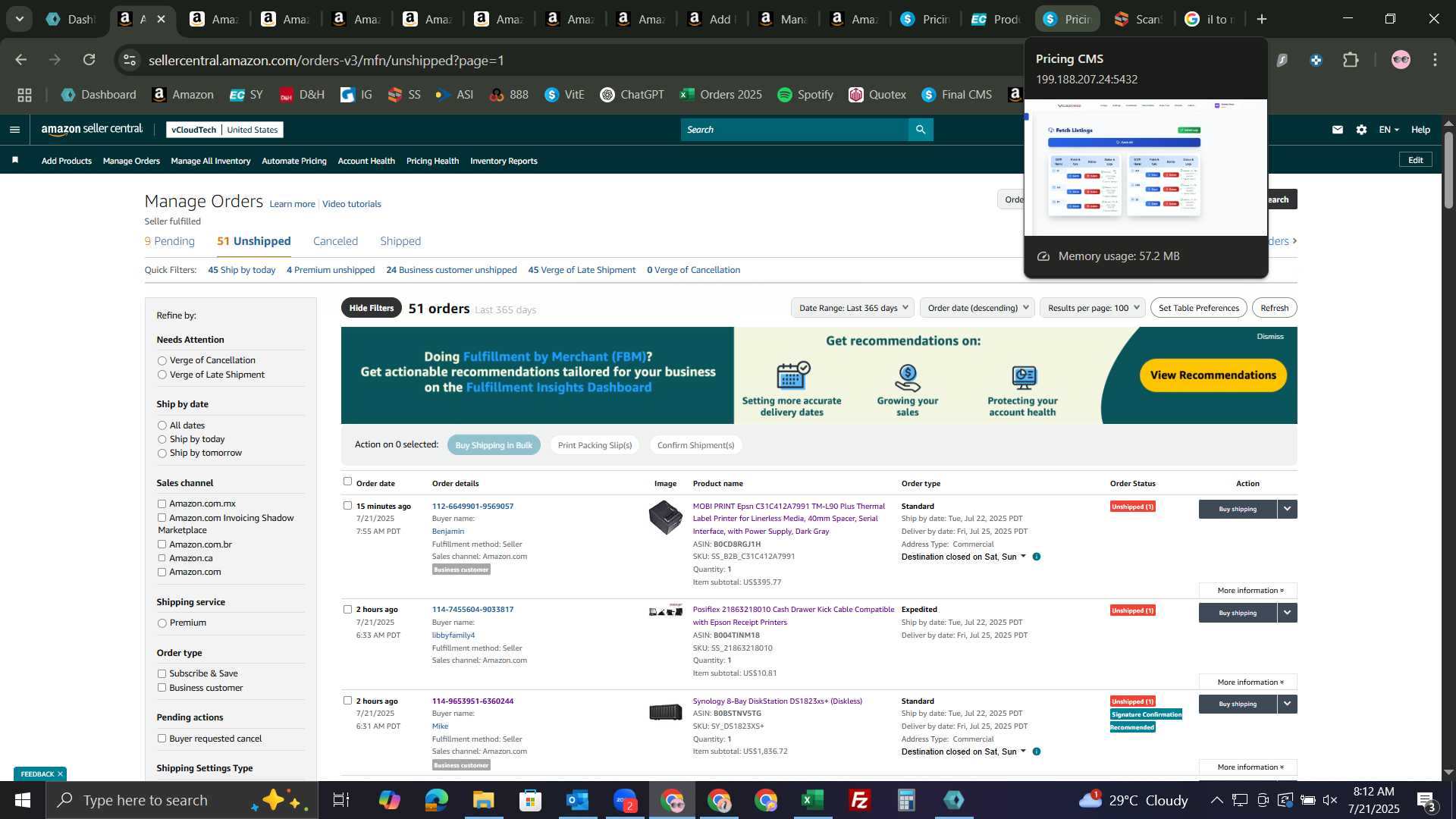
Task: Open FileZilla from the taskbar
Action: tap(859, 800)
